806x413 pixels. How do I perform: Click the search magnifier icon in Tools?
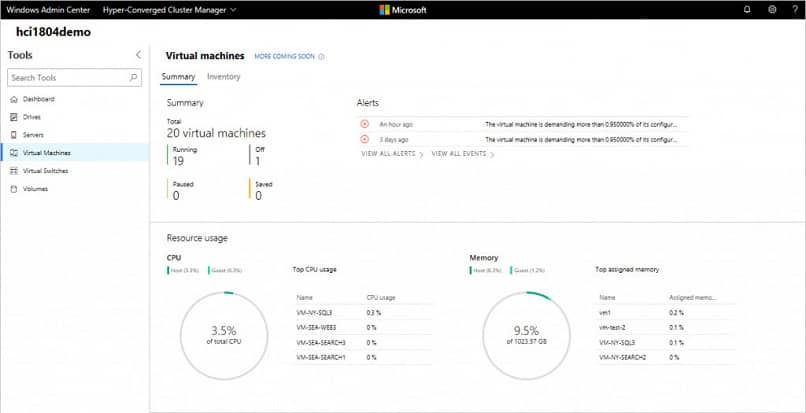point(134,77)
